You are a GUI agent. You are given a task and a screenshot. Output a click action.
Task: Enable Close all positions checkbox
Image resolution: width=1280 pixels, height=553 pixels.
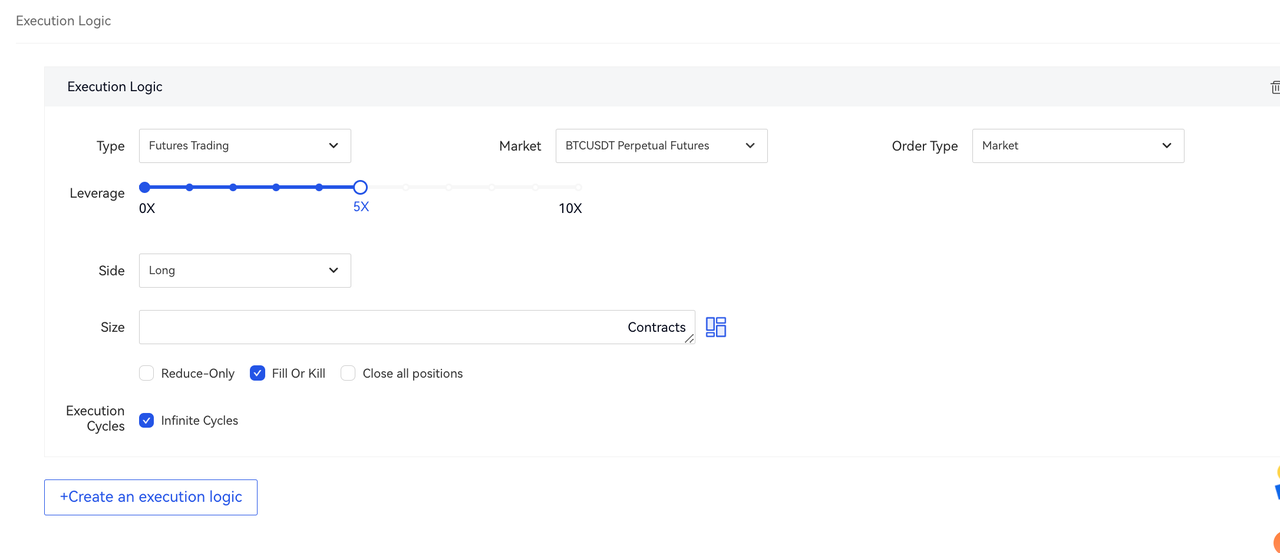348,373
